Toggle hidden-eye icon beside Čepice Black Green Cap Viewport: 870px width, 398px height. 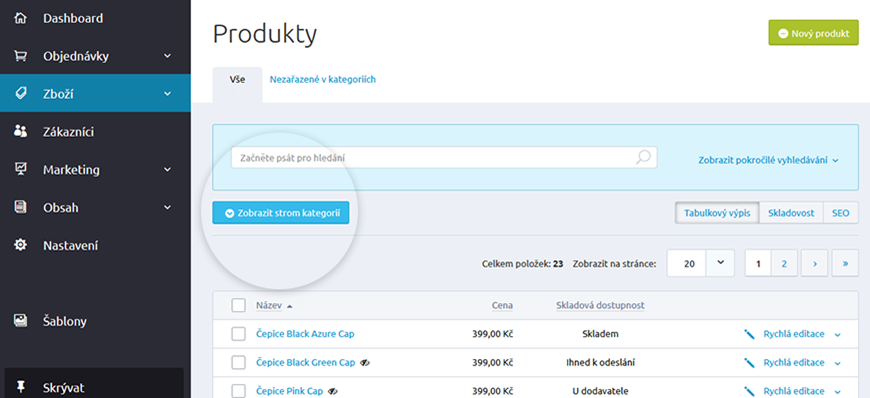point(365,362)
